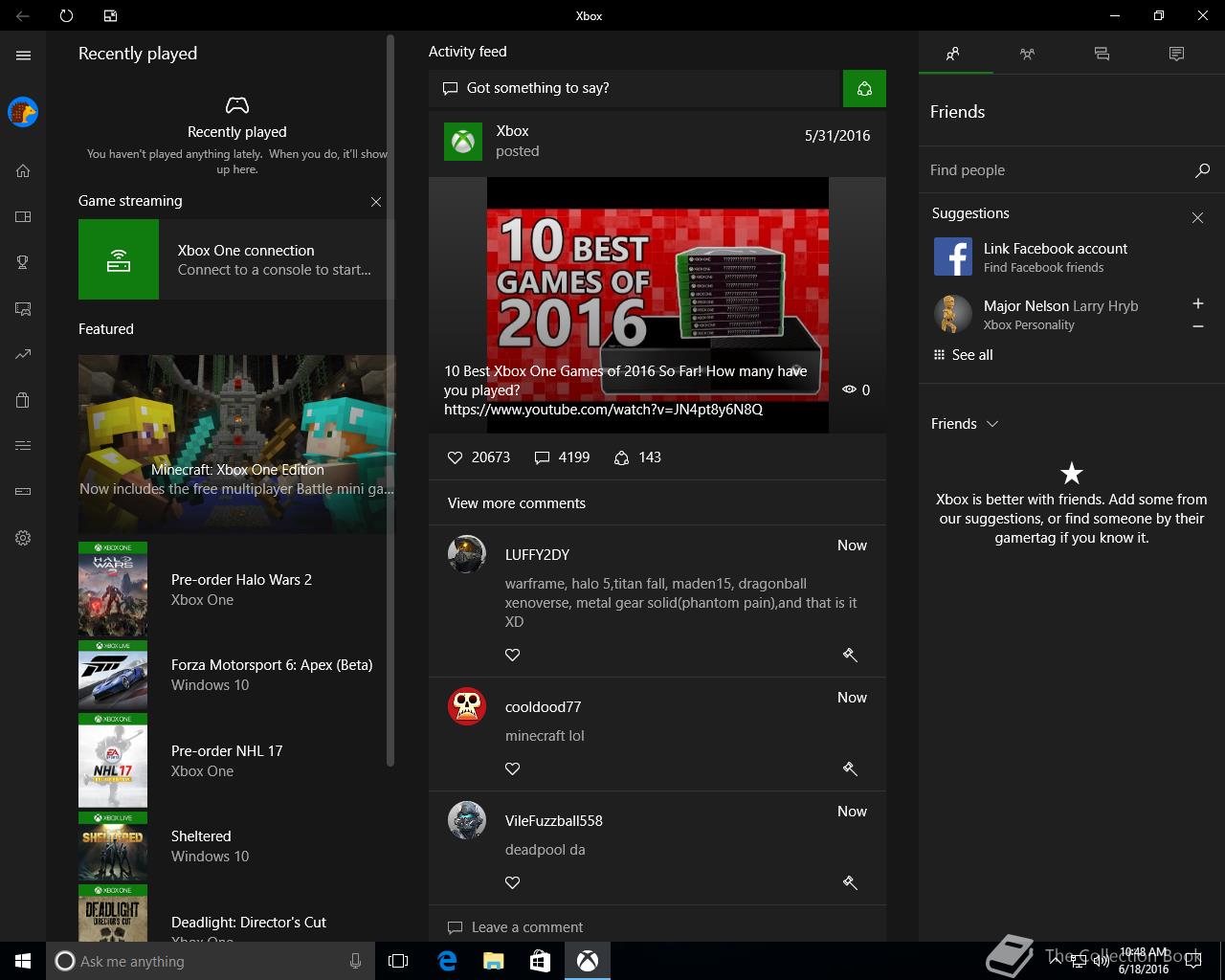
Task: Open the hamburger navigation menu
Action: [23, 56]
